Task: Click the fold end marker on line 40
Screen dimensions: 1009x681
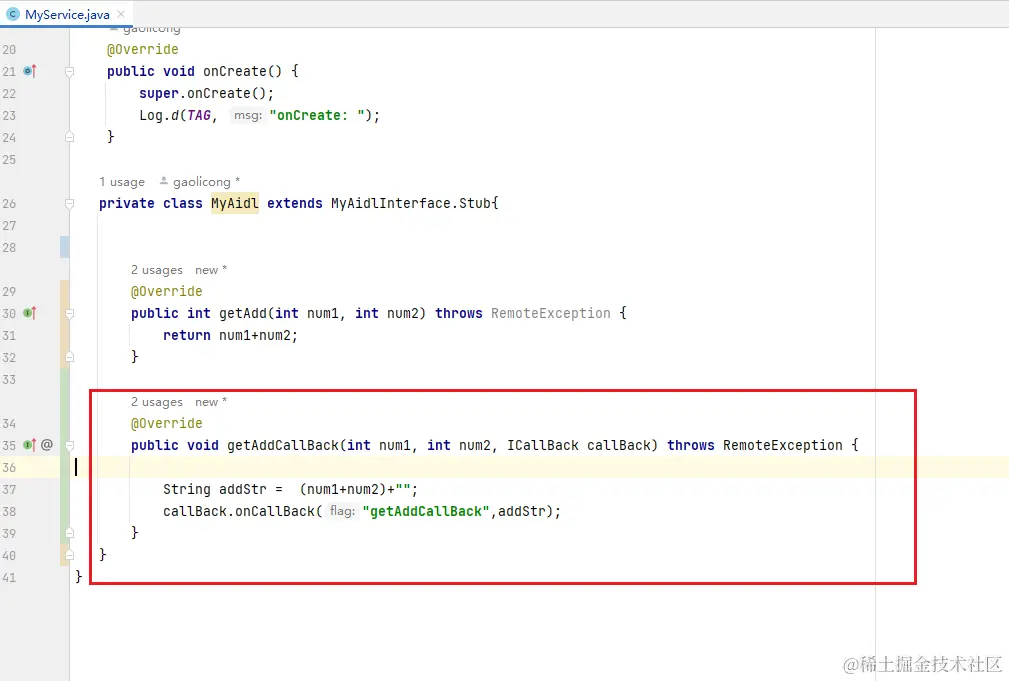Action: tap(69, 555)
